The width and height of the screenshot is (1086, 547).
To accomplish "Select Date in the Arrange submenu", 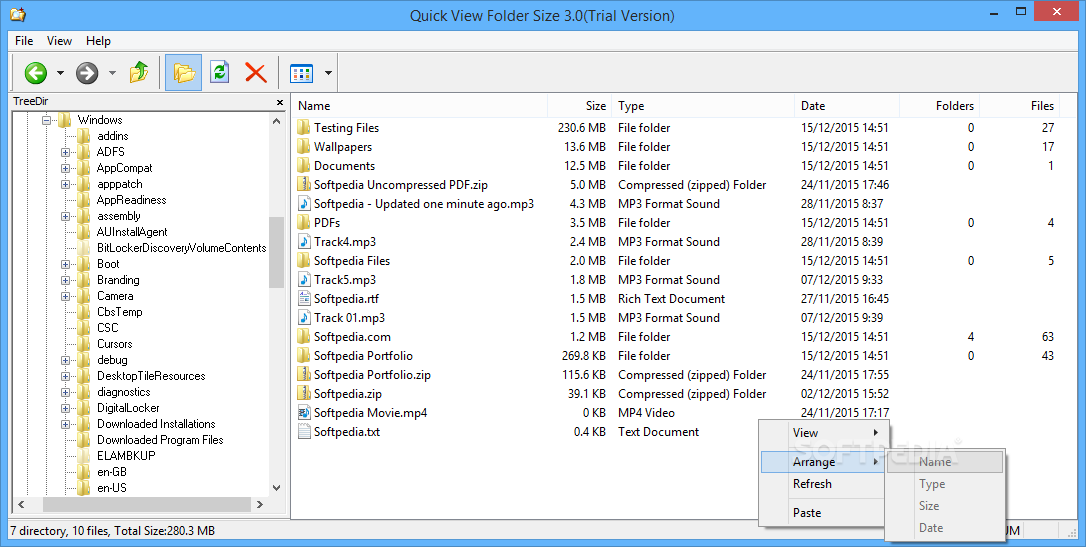I will pos(945,528).
